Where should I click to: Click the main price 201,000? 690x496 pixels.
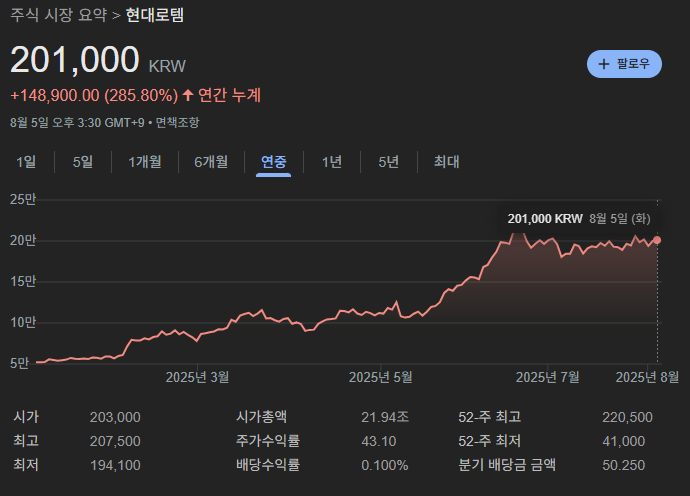(x=75, y=59)
